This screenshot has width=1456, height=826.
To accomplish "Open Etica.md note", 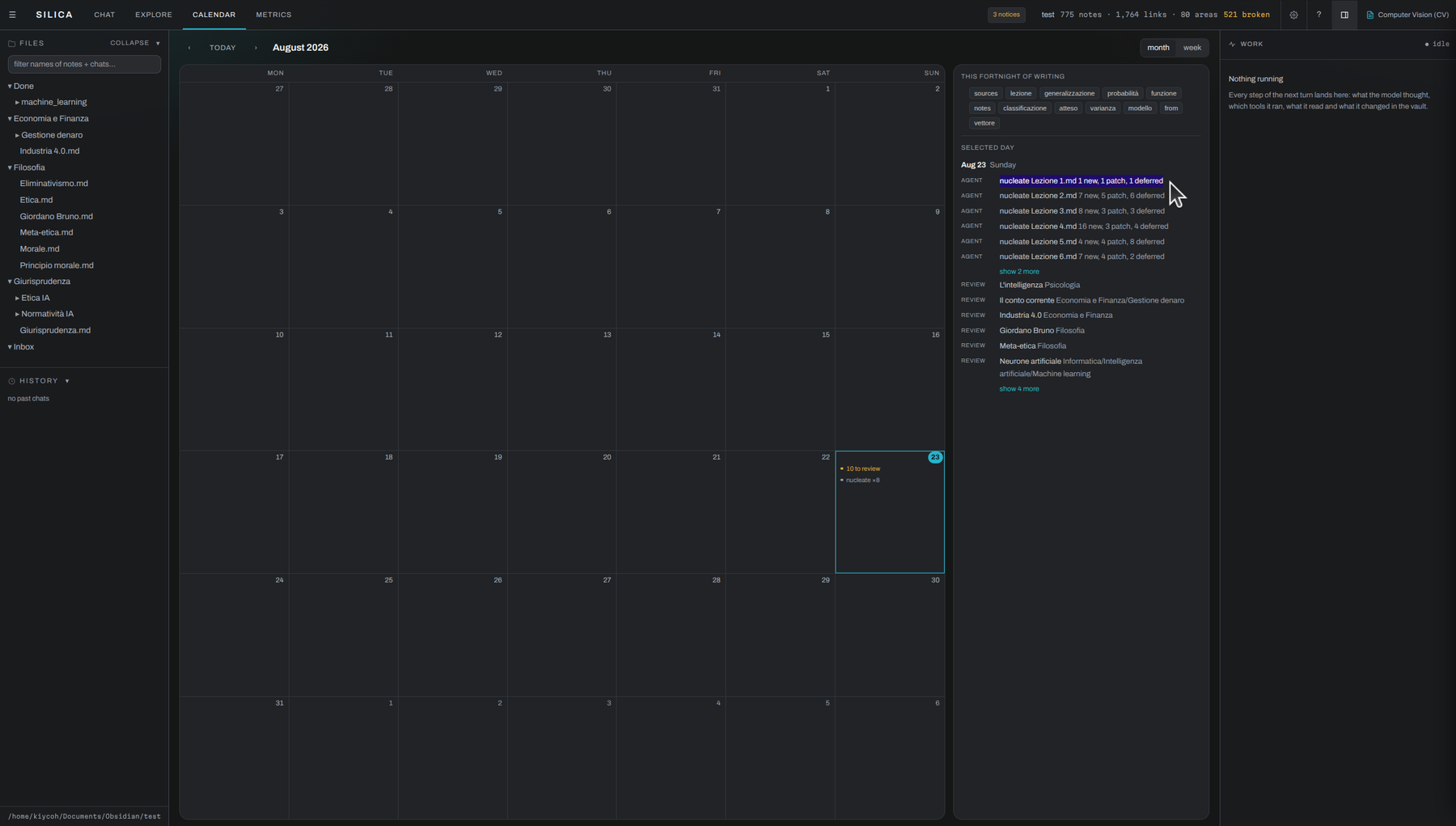I will tap(36, 200).
